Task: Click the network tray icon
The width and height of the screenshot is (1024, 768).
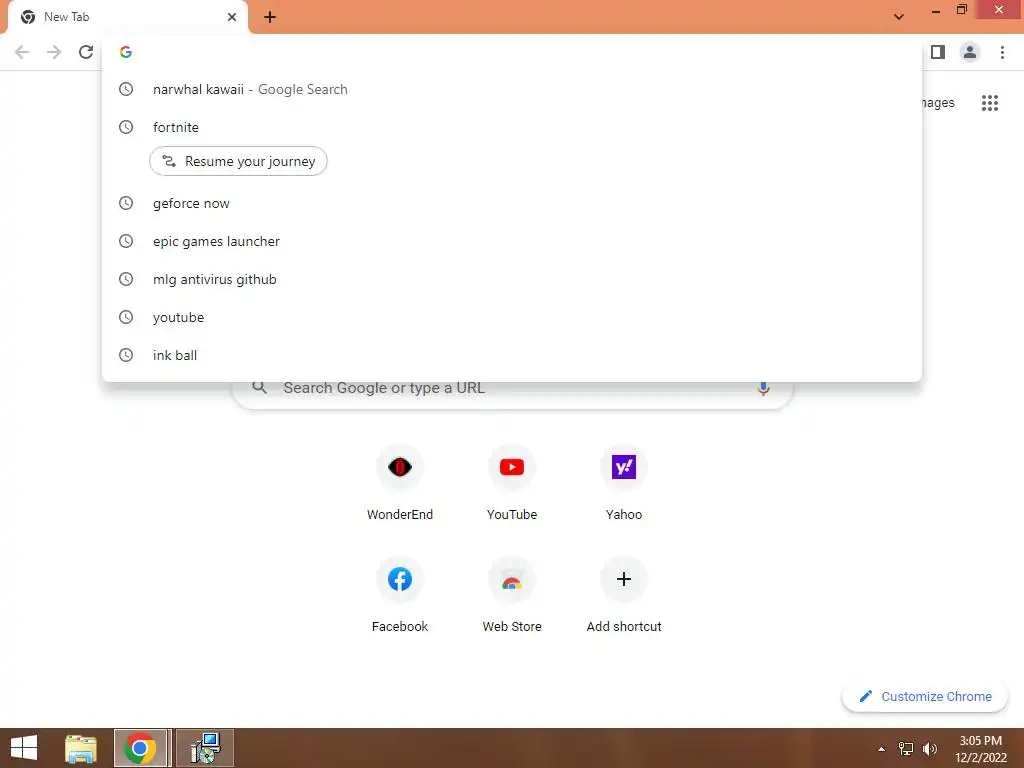Action: 906,749
